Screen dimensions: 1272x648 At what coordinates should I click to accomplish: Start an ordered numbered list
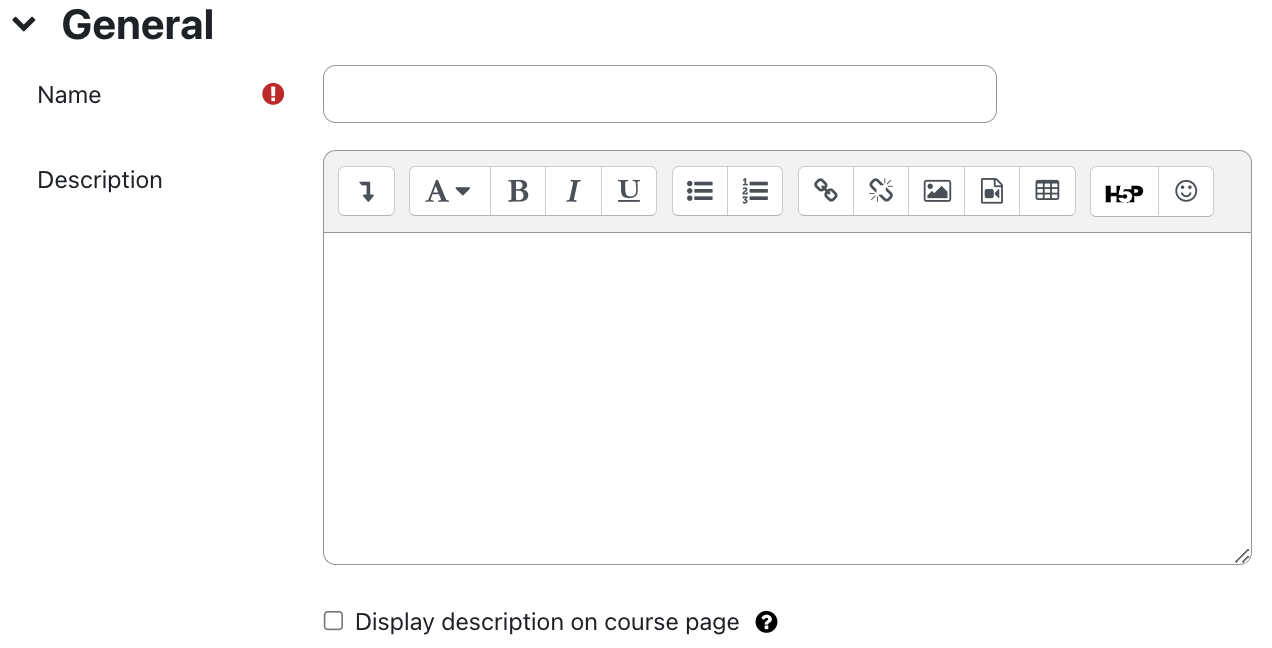[755, 191]
